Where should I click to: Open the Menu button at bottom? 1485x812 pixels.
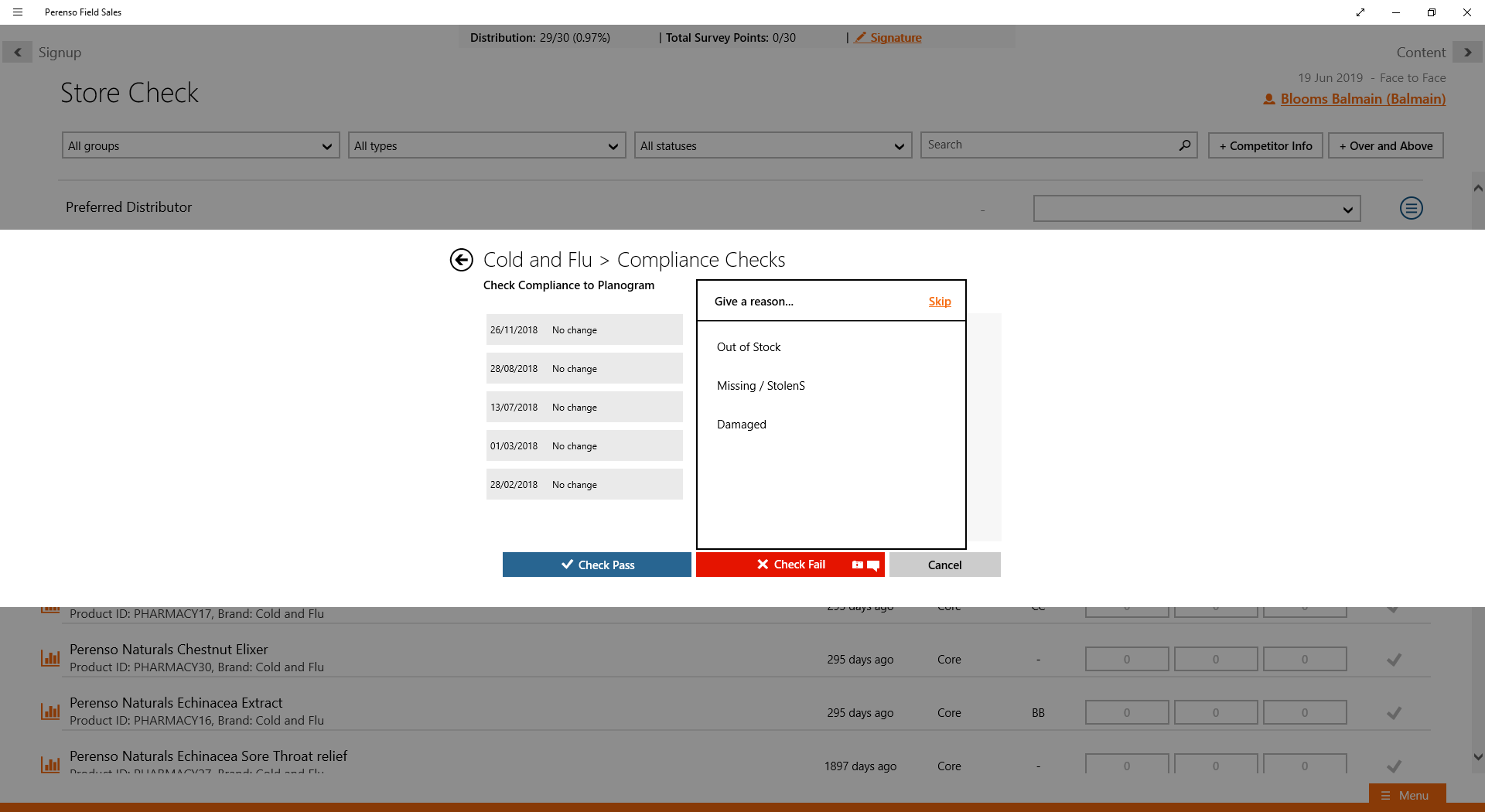coord(1407,795)
